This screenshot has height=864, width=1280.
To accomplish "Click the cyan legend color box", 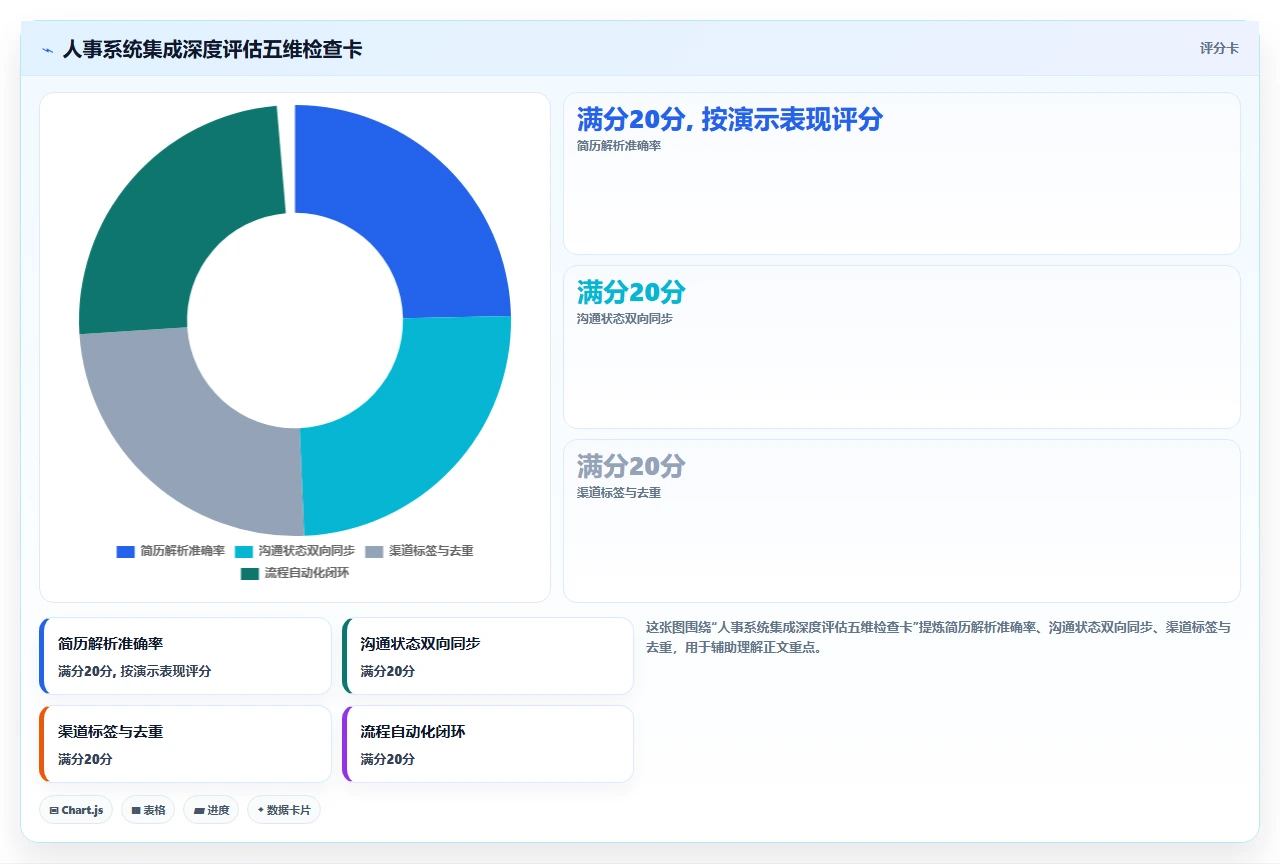I will coord(244,551).
